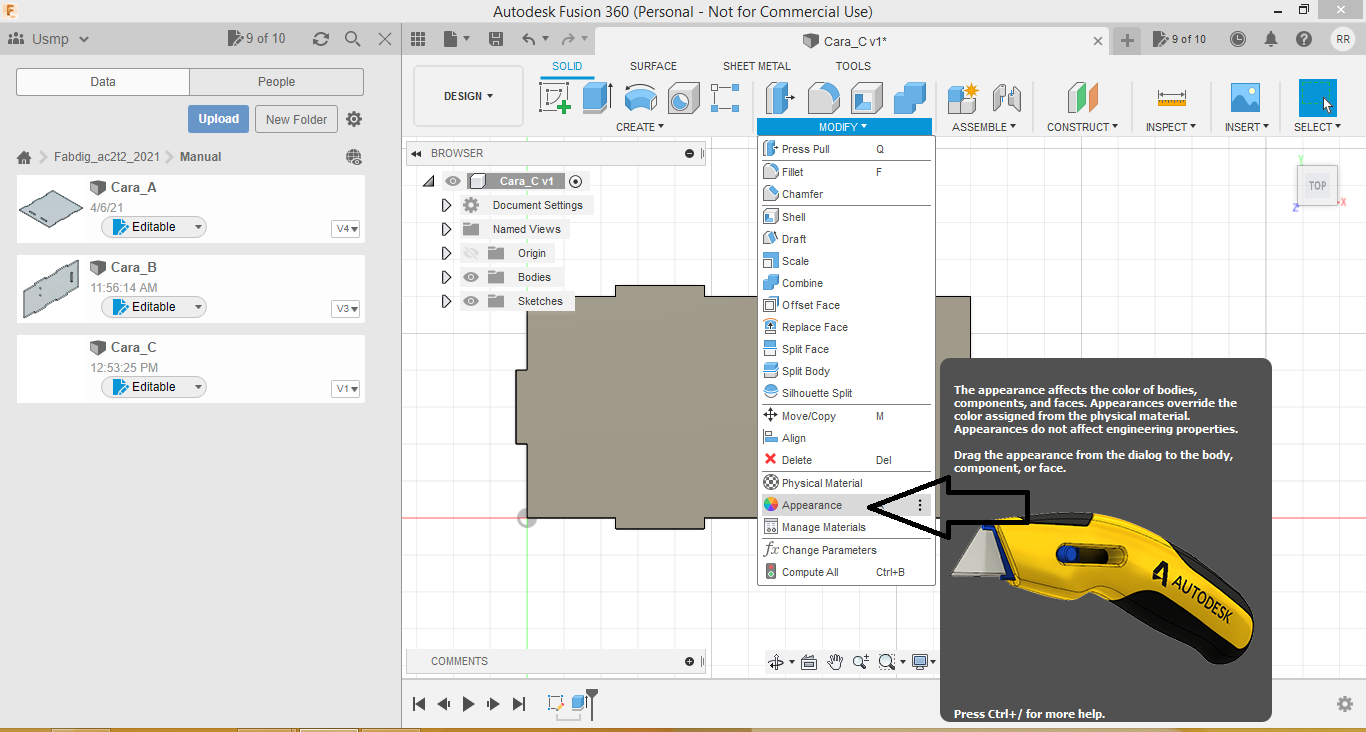Screen dimensions: 1366x732
Task: Expand the Document Settings tree node
Action: 446,205
